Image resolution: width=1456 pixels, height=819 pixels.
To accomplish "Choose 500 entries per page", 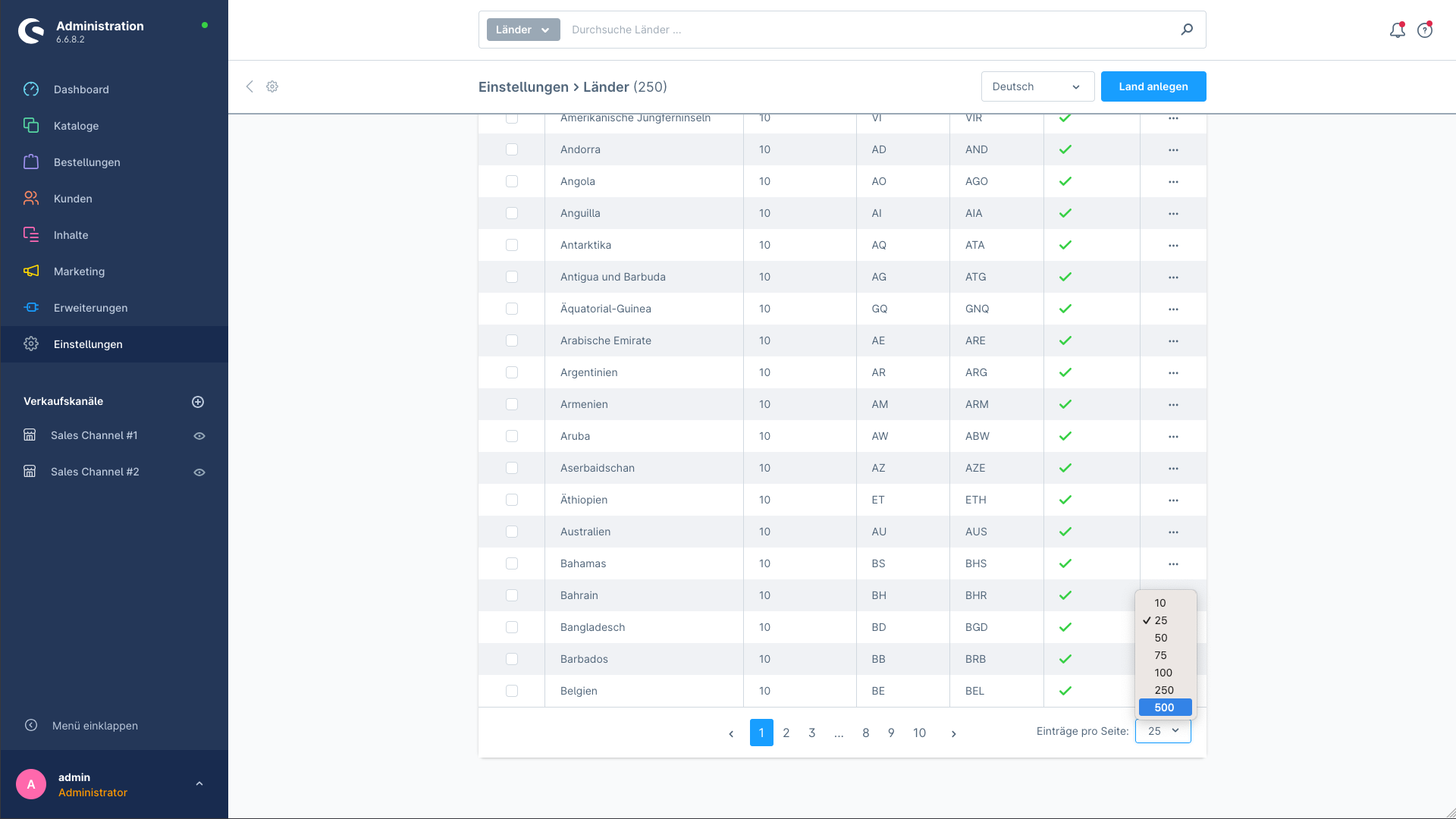I will pyautogui.click(x=1166, y=708).
